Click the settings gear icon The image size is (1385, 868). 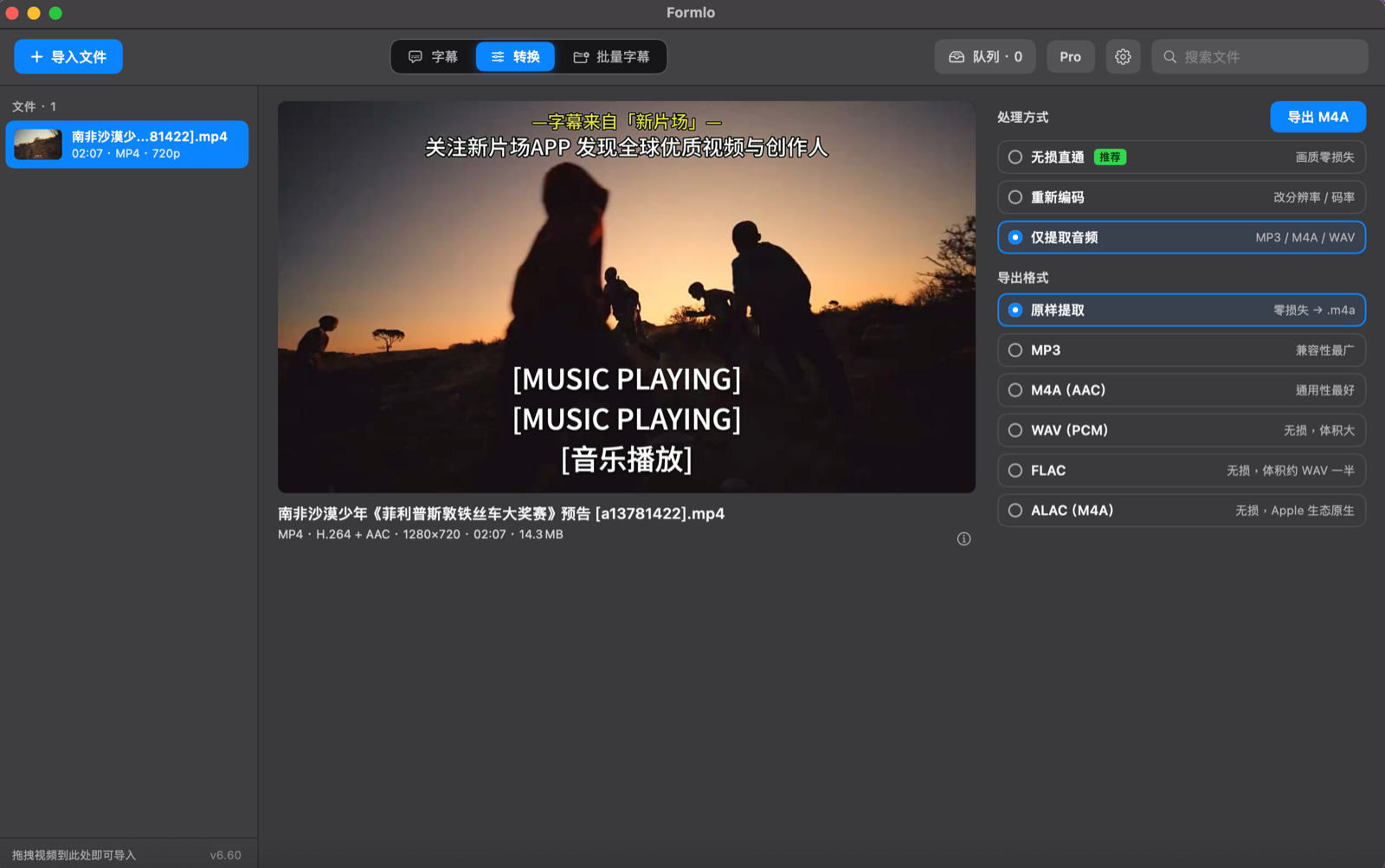click(x=1123, y=57)
